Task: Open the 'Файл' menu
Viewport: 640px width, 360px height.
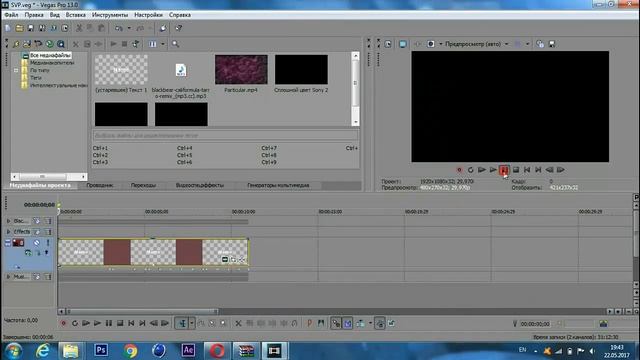Action: 11,15
